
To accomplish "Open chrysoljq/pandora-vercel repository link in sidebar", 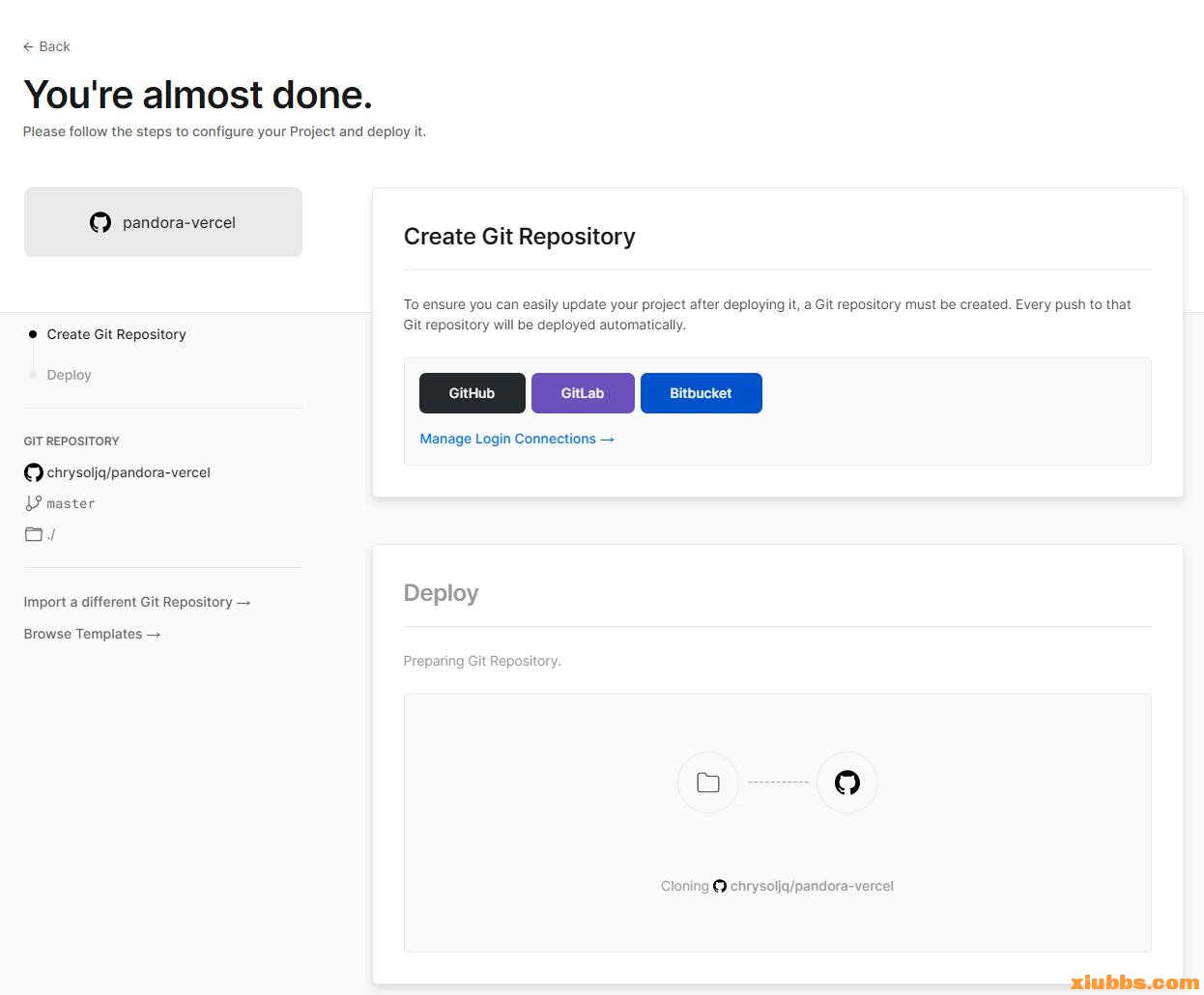I will [x=129, y=472].
